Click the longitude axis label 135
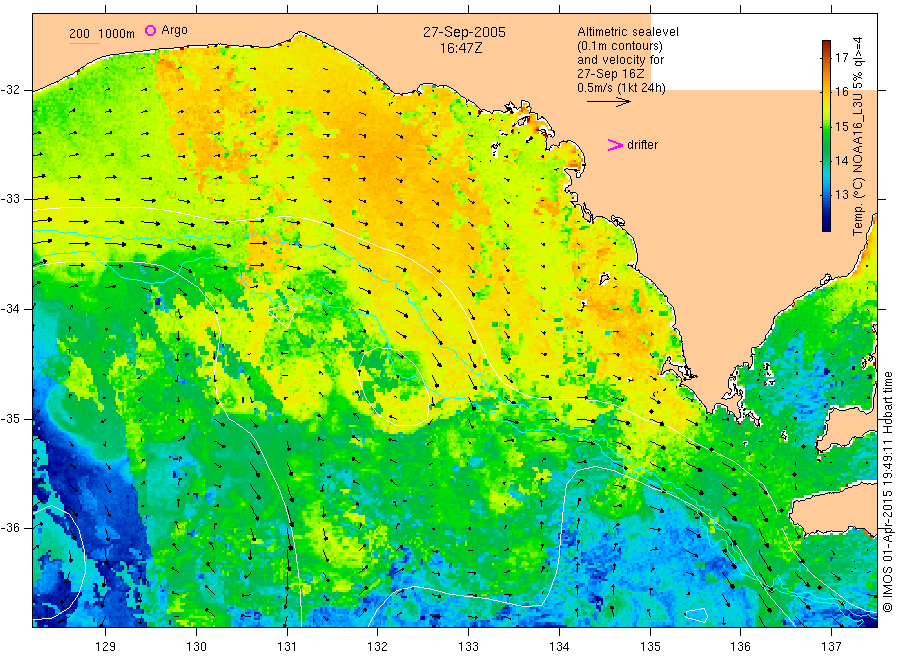The height and width of the screenshot is (660, 900). (650, 647)
